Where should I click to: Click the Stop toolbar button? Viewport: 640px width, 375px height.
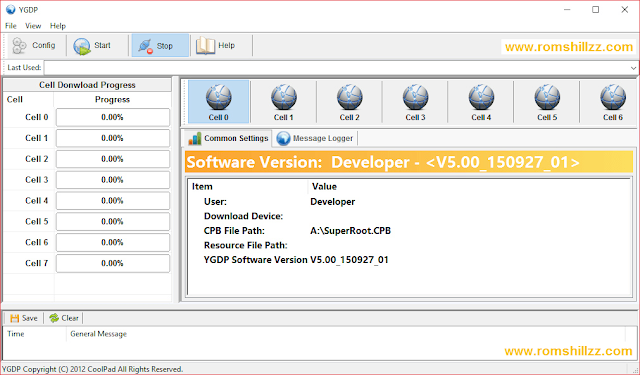pos(160,45)
